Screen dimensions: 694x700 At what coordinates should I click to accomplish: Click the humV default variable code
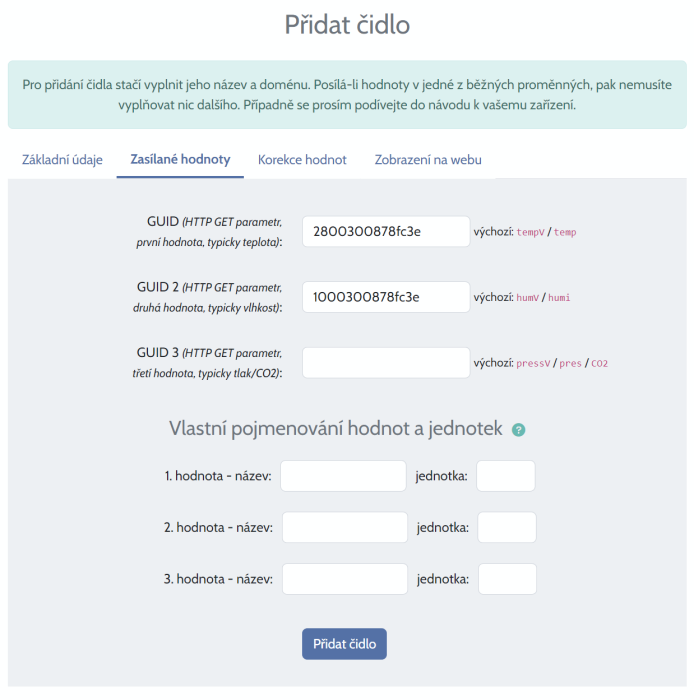click(x=528, y=298)
